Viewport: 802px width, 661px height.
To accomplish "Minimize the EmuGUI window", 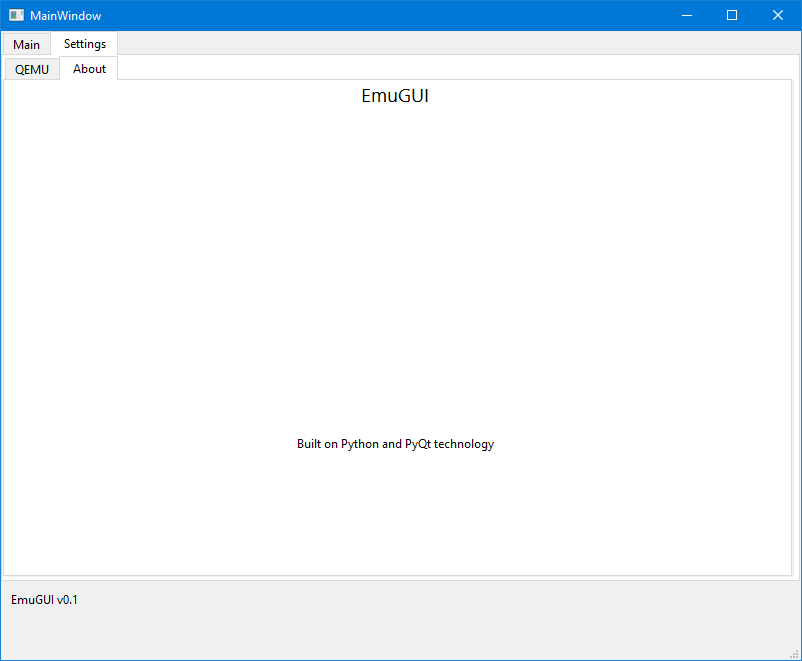I will (687, 15).
